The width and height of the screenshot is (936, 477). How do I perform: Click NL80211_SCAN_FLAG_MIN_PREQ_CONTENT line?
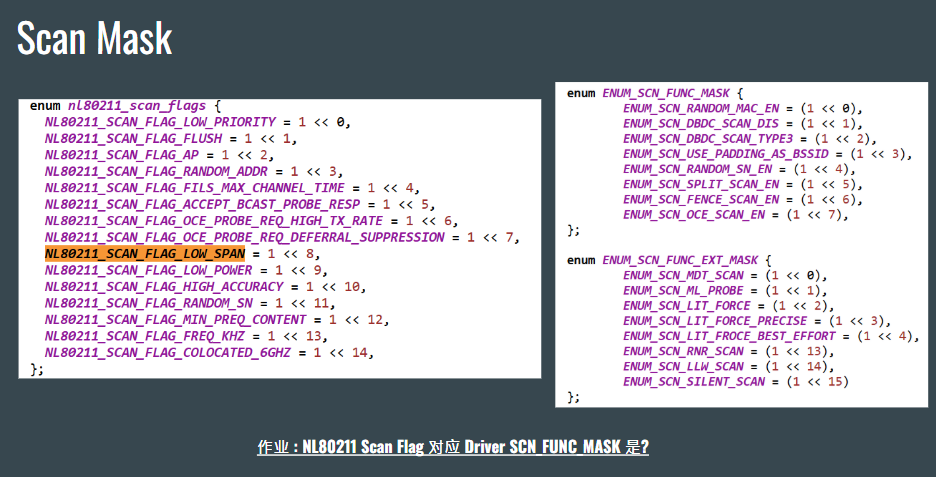click(217, 320)
